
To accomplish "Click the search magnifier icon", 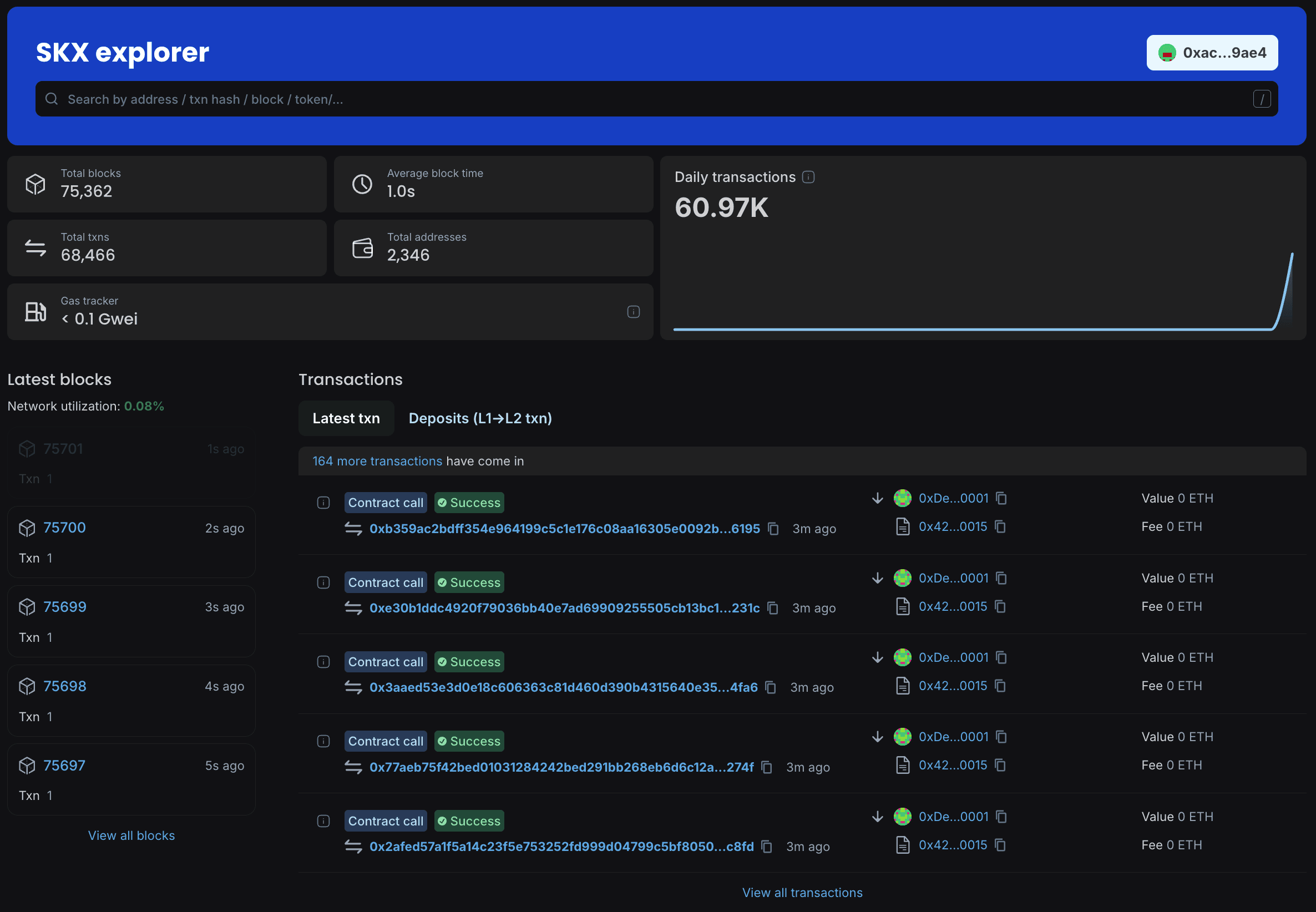I will (52, 98).
